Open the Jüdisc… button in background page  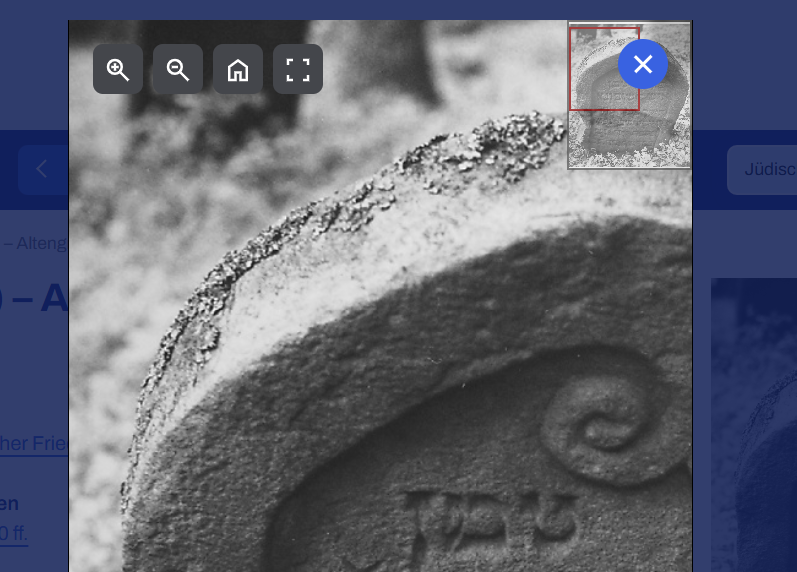click(x=762, y=170)
